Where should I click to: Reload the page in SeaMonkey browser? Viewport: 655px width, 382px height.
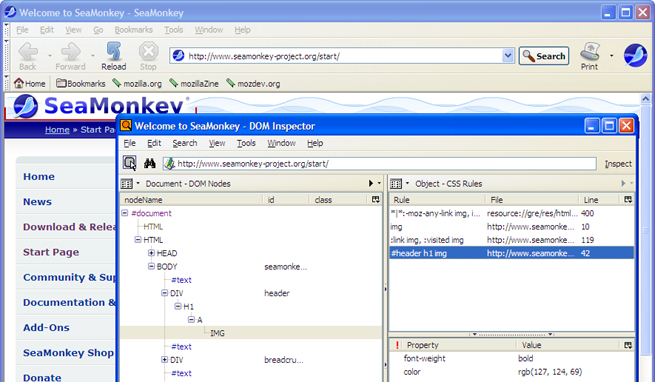pyautogui.click(x=114, y=56)
